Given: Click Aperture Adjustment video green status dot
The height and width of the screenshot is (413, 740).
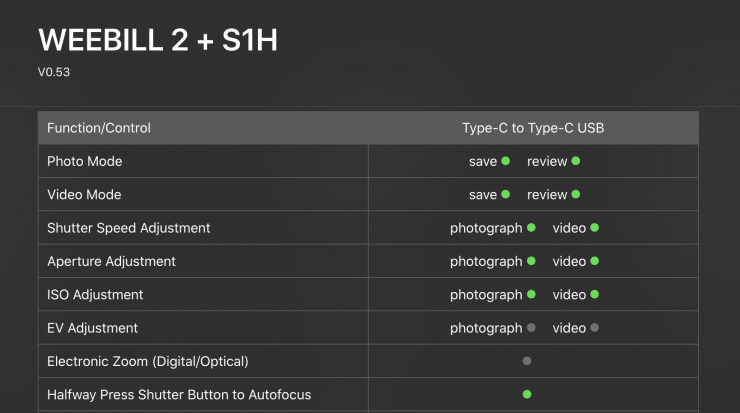Looking at the screenshot, I should [x=595, y=261].
